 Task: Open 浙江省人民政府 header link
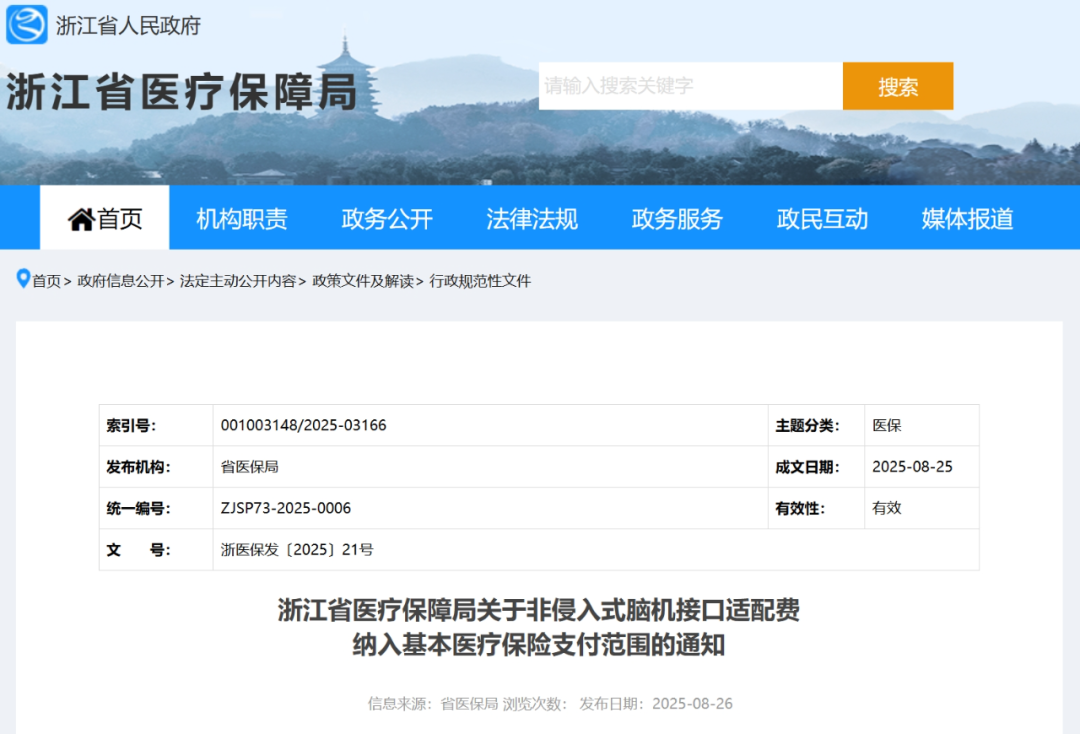pyautogui.click(x=128, y=25)
